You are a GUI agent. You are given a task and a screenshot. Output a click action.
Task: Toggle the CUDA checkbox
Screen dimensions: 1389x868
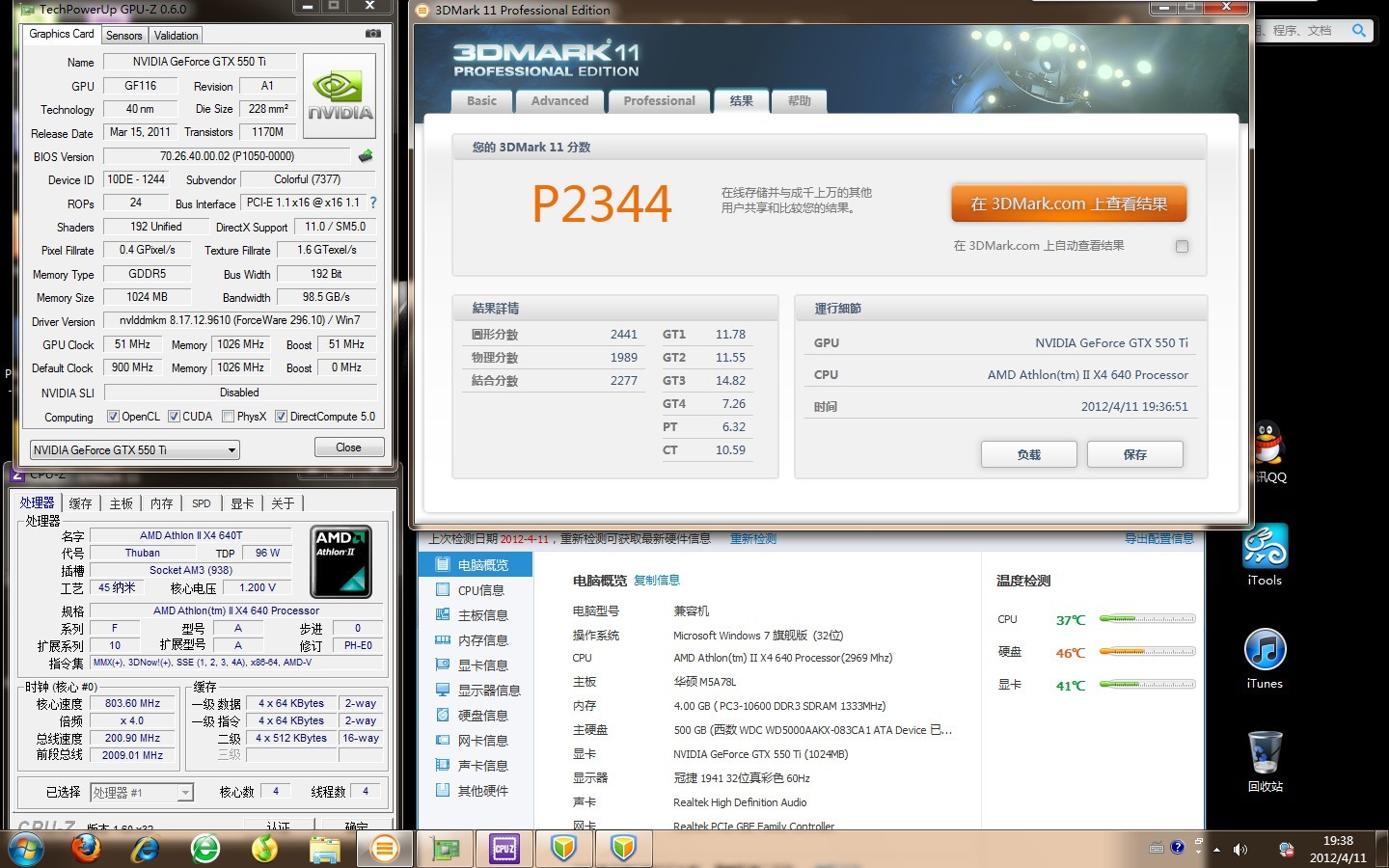(175, 417)
